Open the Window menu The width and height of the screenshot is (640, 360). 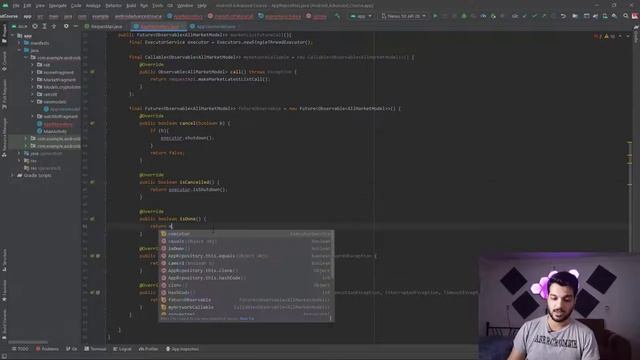185,6
